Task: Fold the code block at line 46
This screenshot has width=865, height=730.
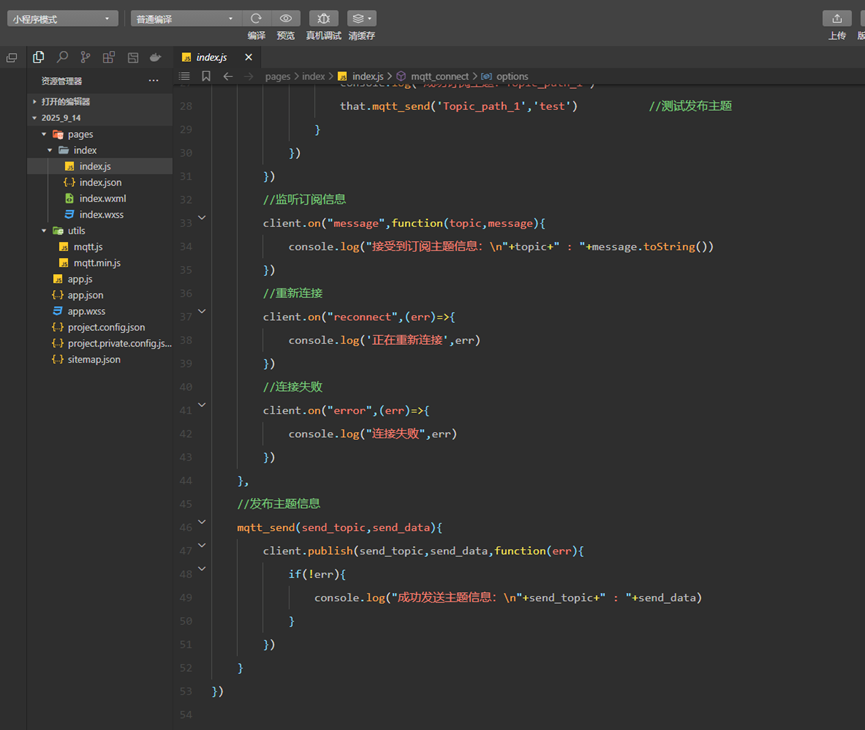Action: 202,522
